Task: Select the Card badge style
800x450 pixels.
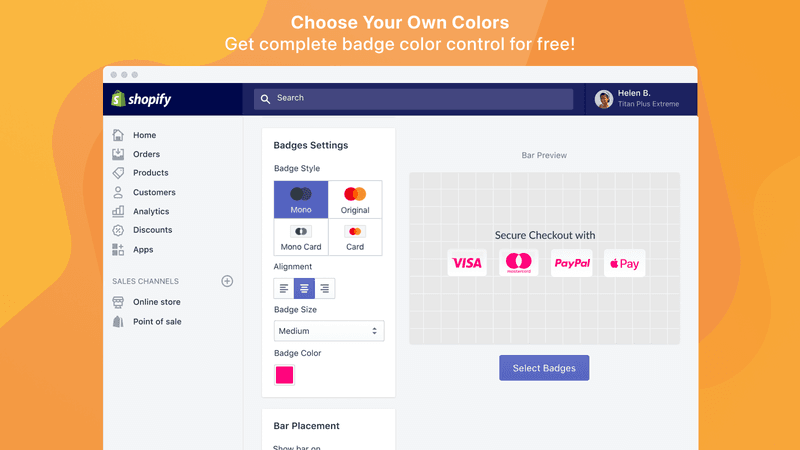Action: pos(355,237)
